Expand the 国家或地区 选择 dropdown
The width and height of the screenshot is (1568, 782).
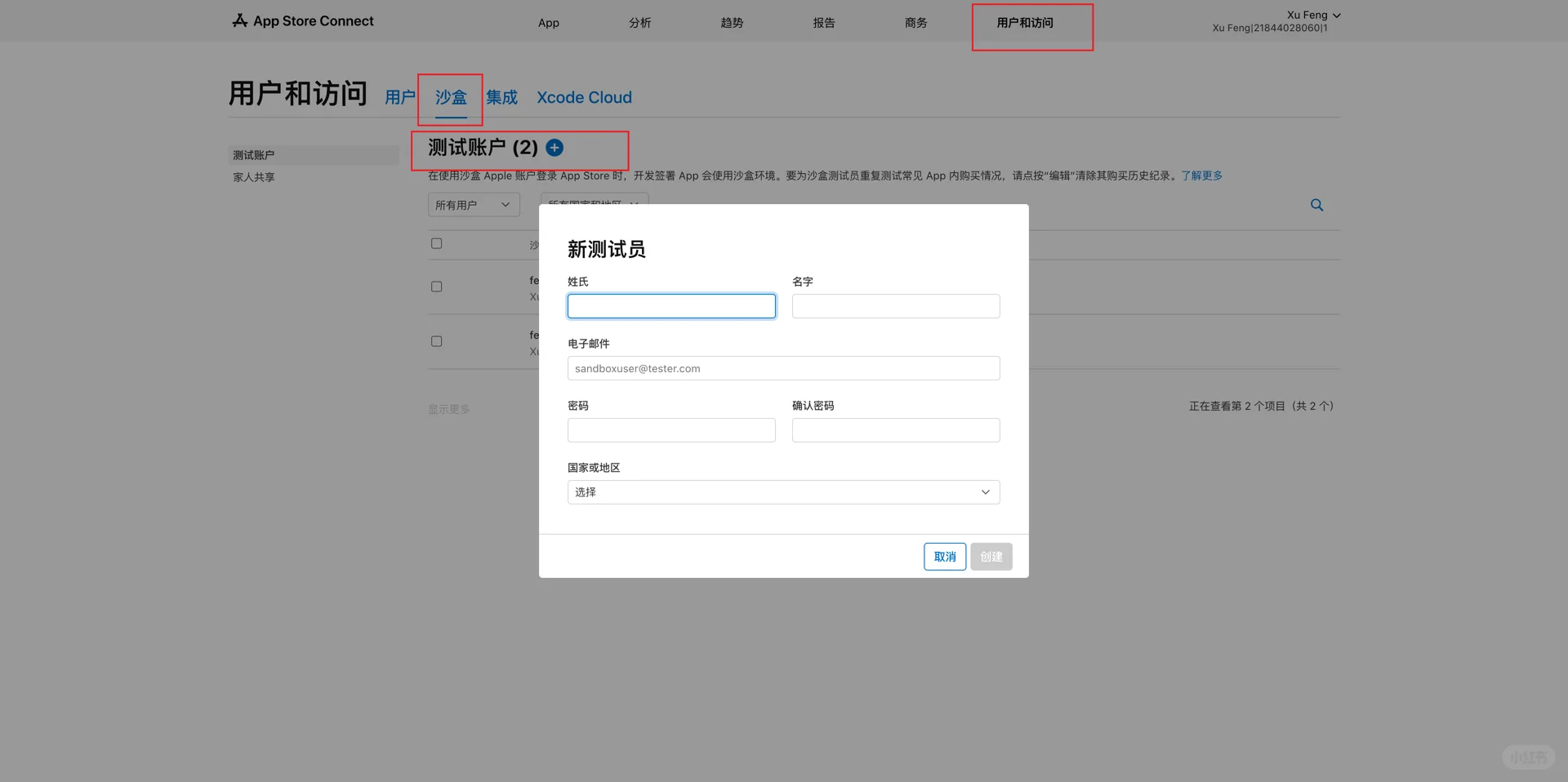coord(782,491)
